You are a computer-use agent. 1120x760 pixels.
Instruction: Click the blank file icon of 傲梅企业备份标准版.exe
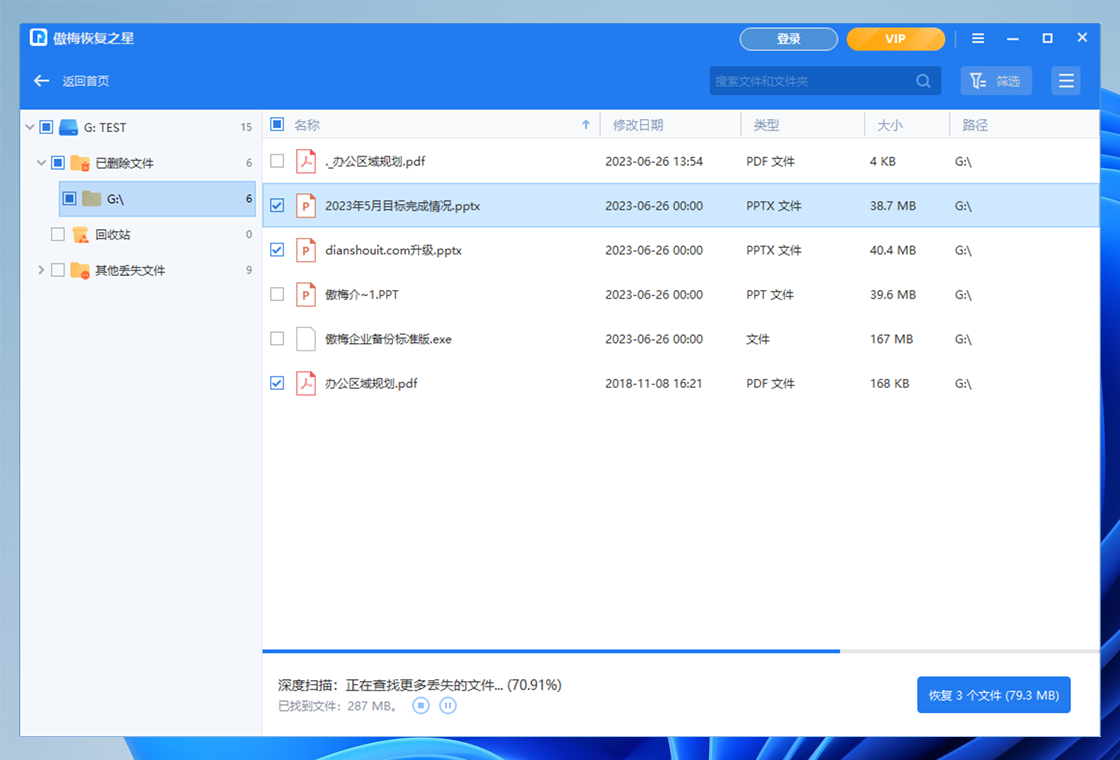pos(306,339)
